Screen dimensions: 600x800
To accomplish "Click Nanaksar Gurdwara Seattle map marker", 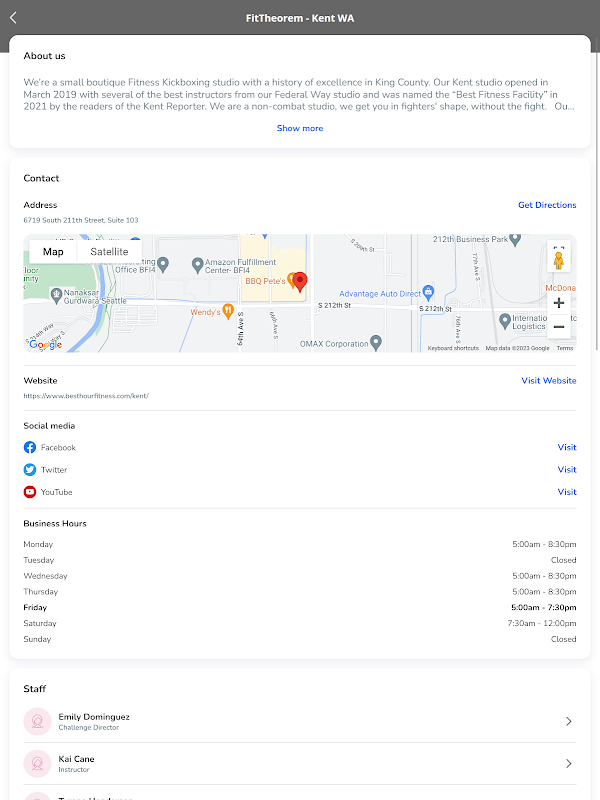I will (56, 295).
